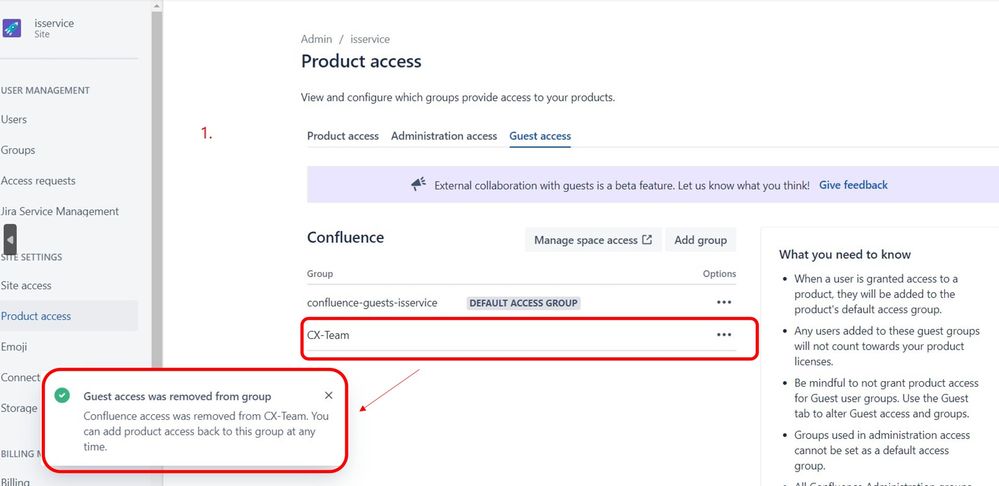Viewport: 999px width, 486px height.
Task: Select Site access under Site Settings
Action: click(x=26, y=285)
